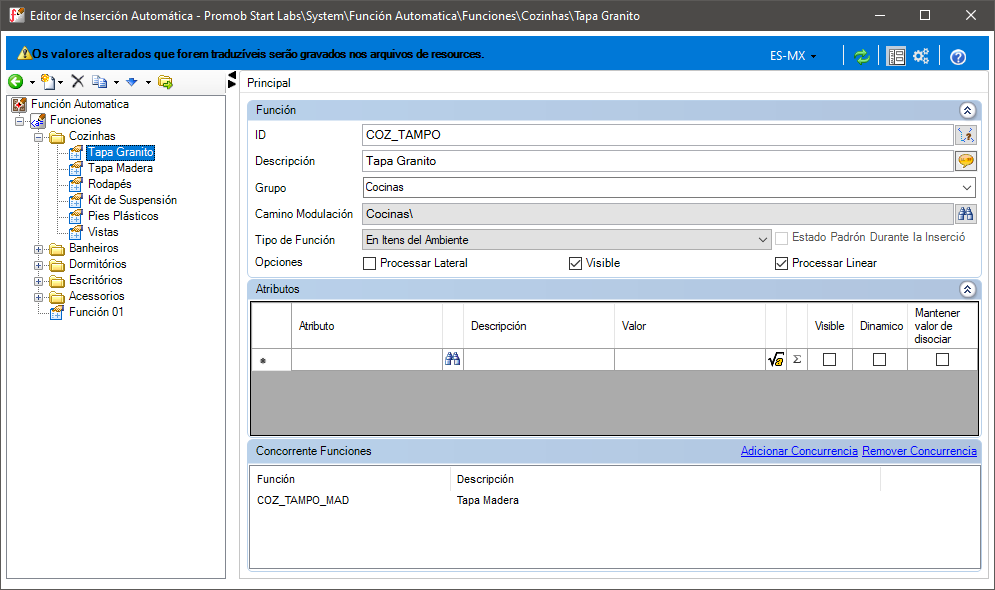
Task: Click the ID picker icon next to COZ_TAMPO
Action: pyautogui.click(x=966, y=134)
